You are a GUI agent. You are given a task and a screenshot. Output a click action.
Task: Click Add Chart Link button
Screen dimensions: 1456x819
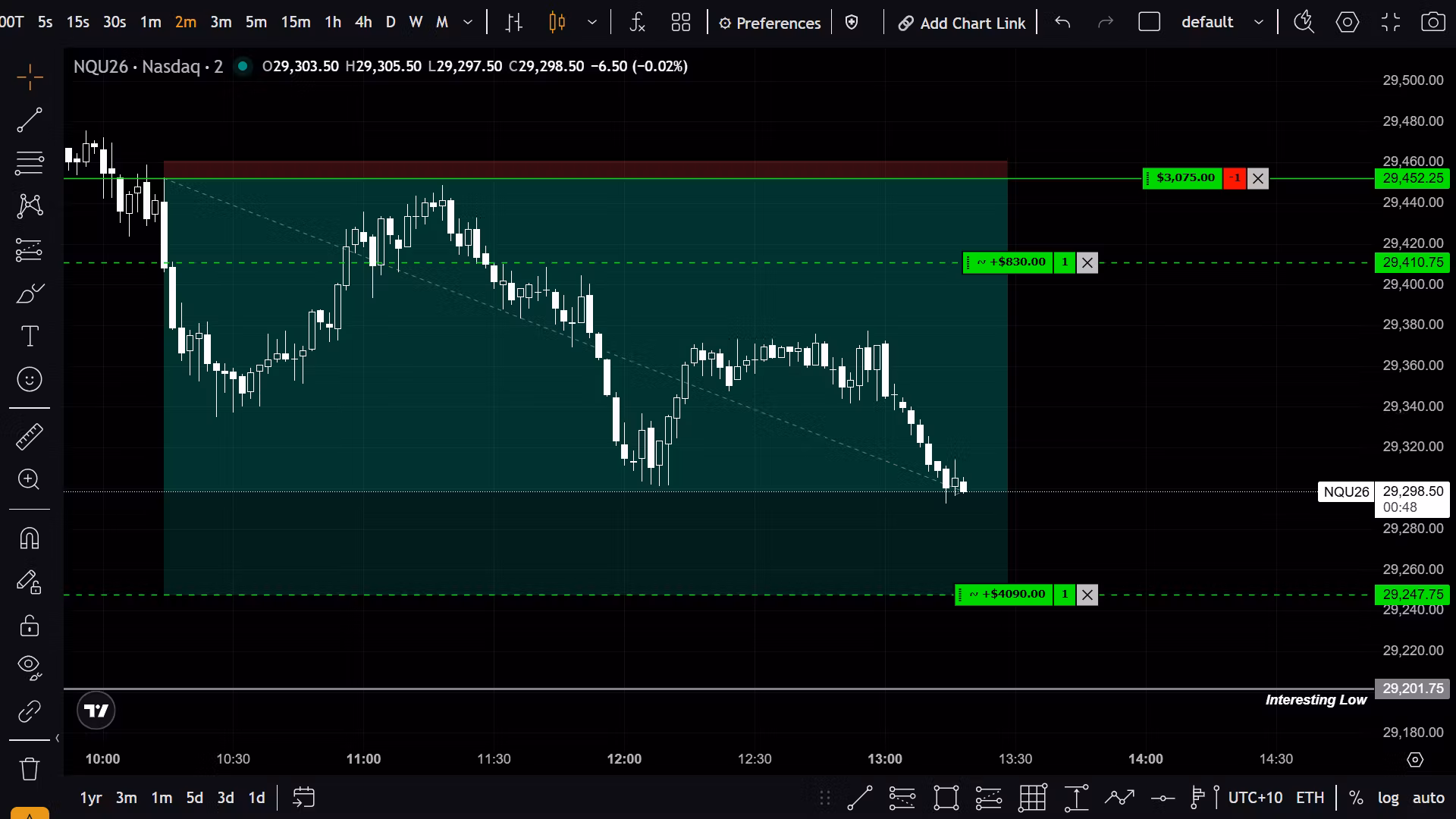[x=962, y=24]
